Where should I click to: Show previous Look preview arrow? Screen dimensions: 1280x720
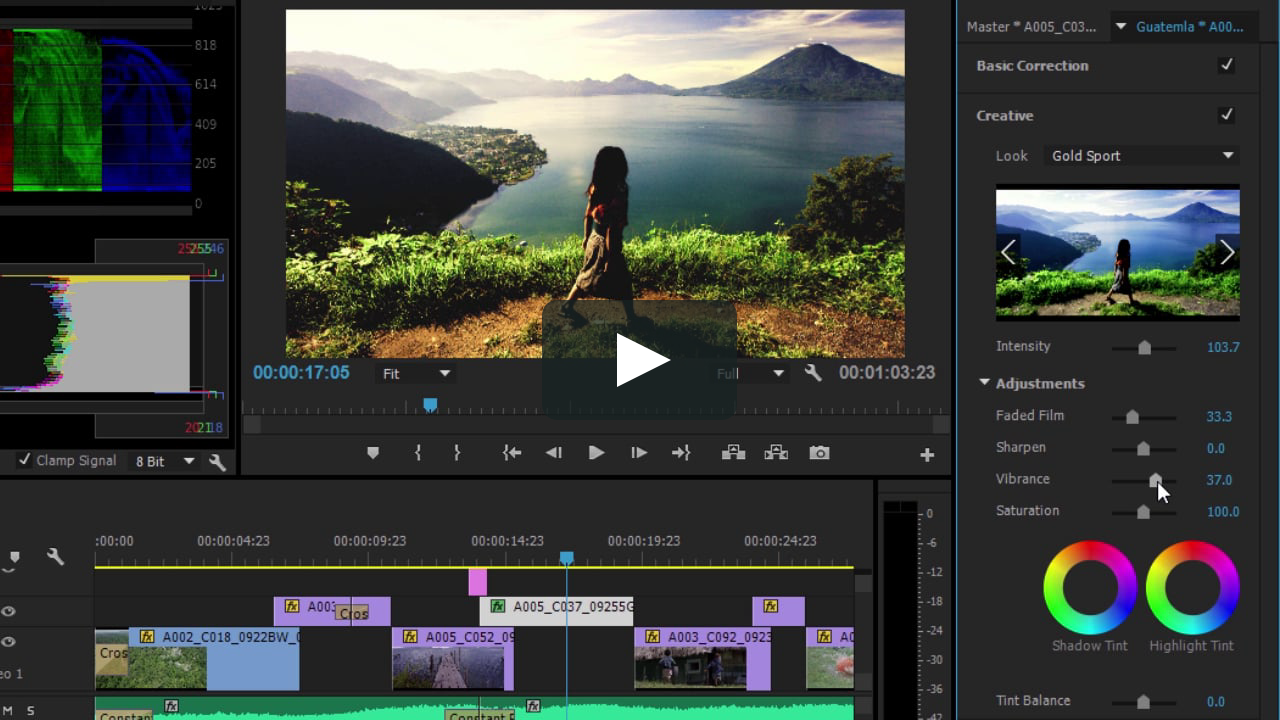(x=1008, y=253)
